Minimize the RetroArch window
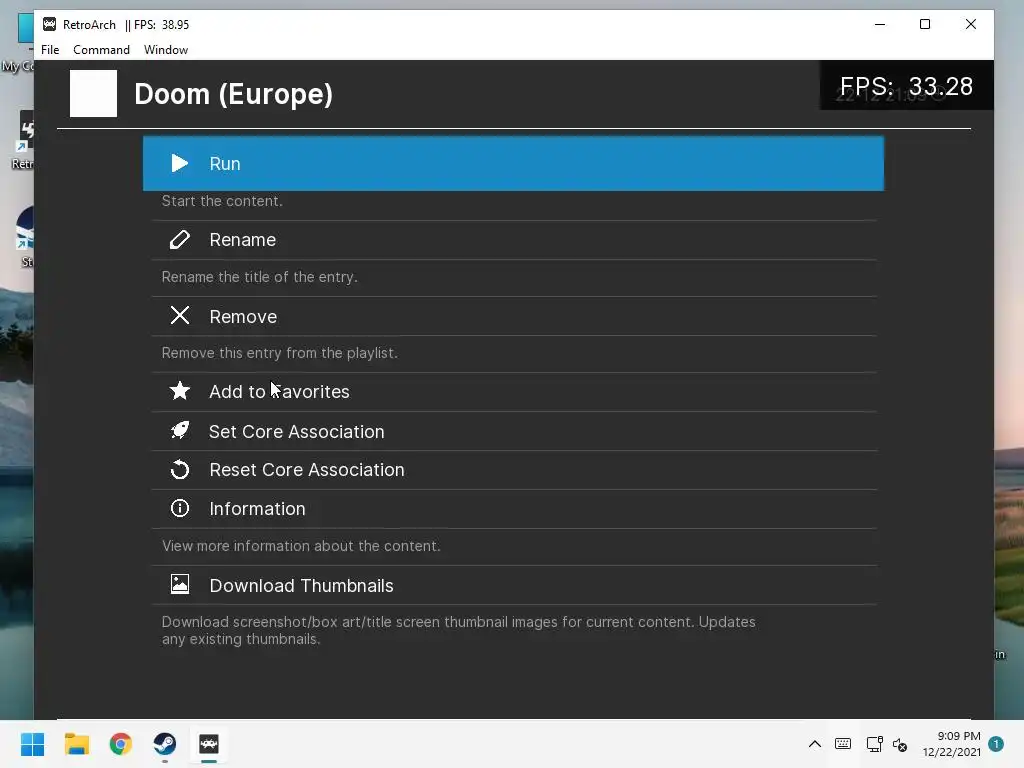 pyautogui.click(x=880, y=24)
